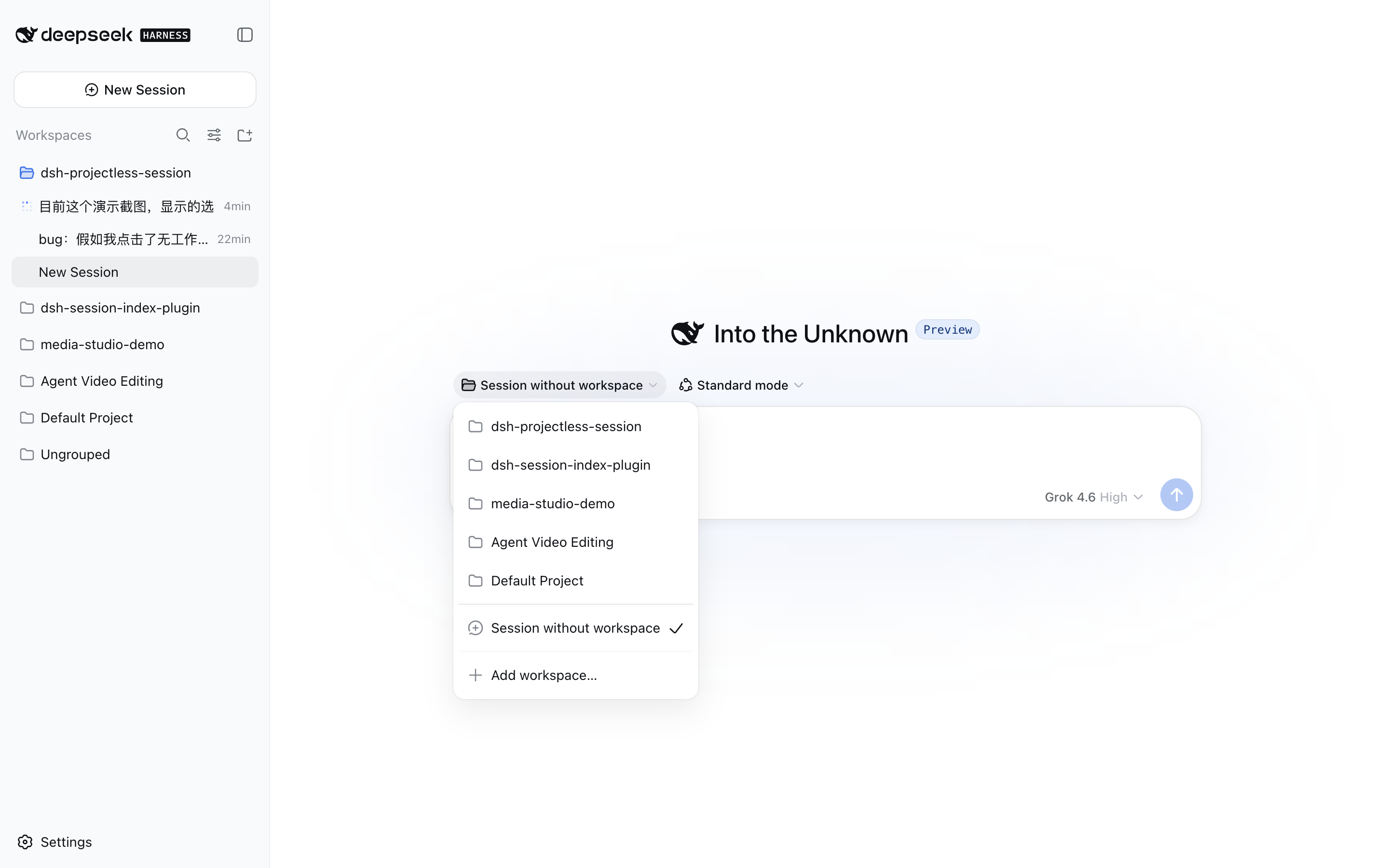Expand the media-studio-demo workspace in sidebar

135,344
